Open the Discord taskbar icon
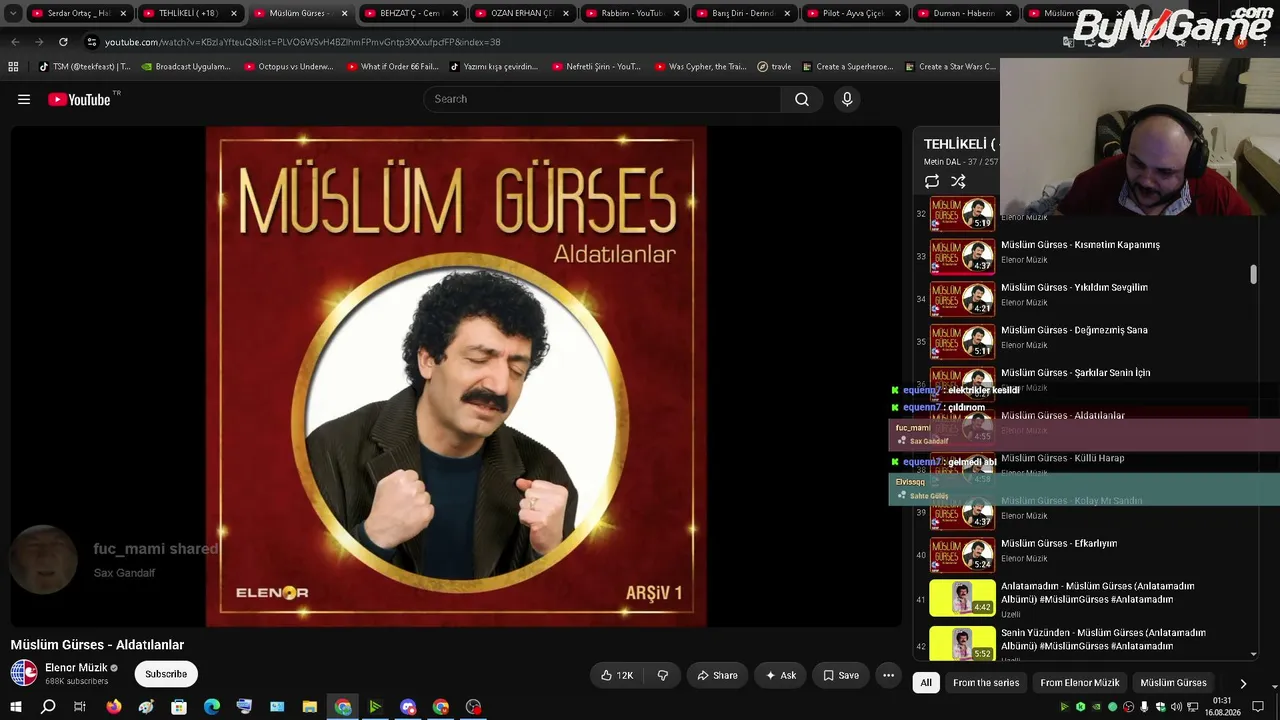Screen dimensions: 1280x720 [x=408, y=707]
